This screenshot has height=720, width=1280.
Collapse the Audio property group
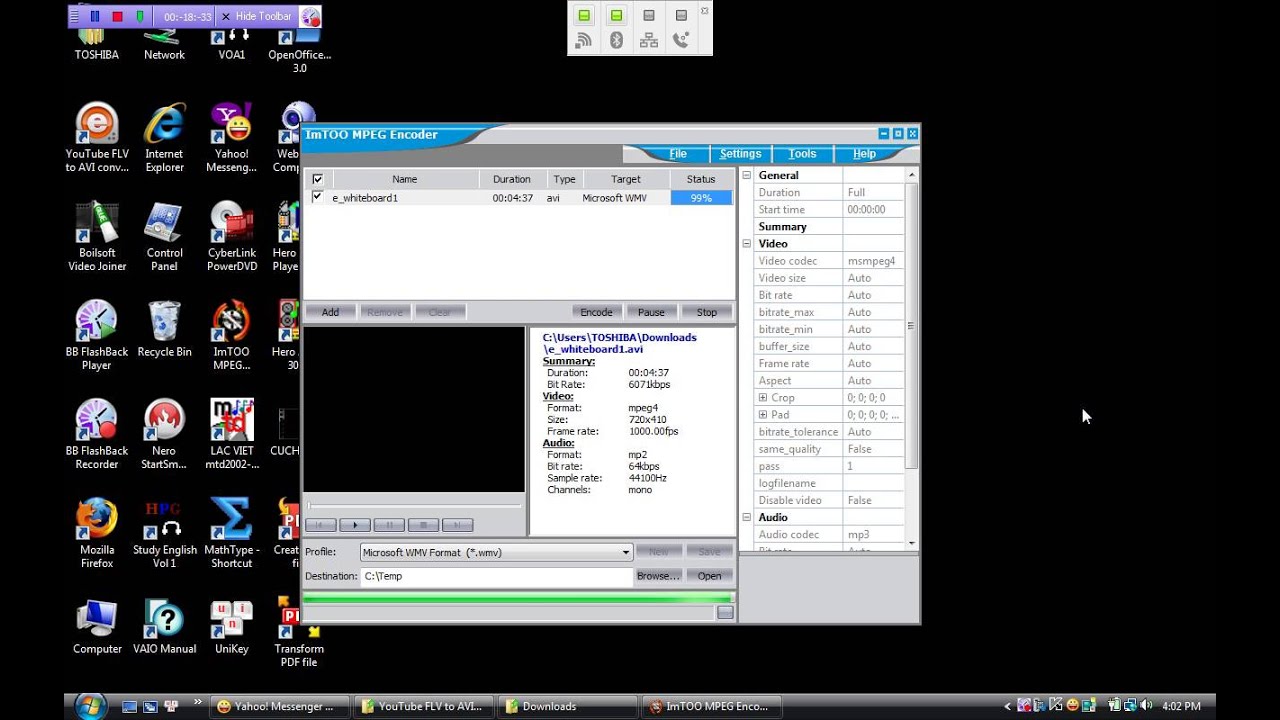pyautogui.click(x=746, y=517)
